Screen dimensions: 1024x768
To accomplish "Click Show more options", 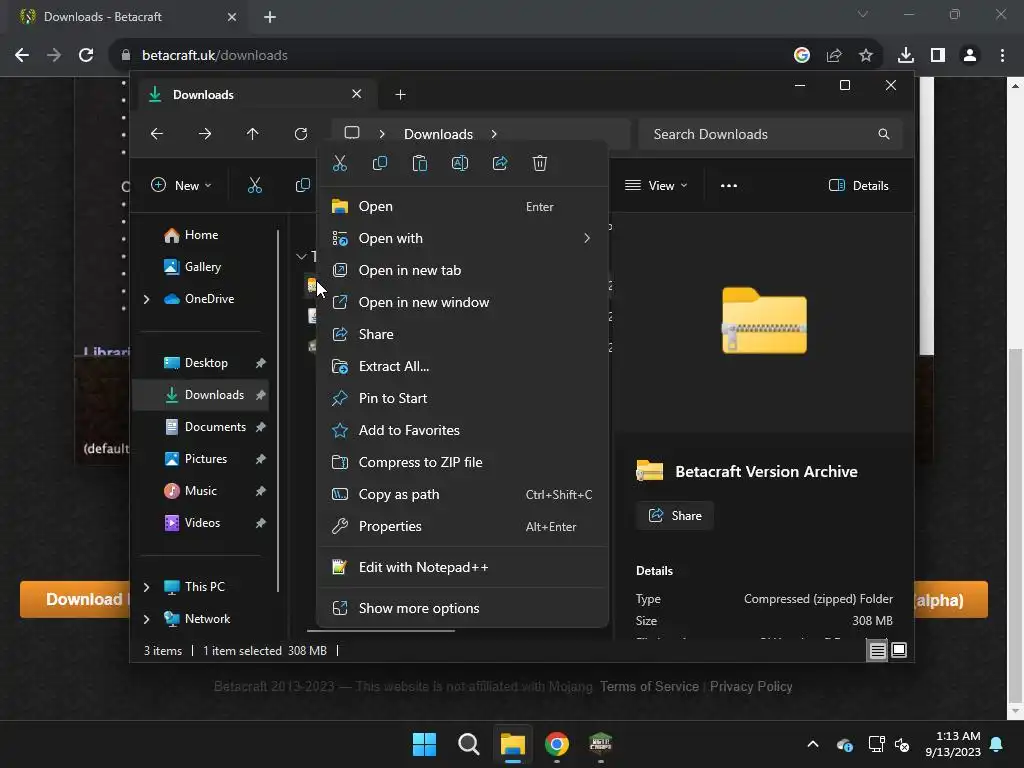I will coord(462,609).
